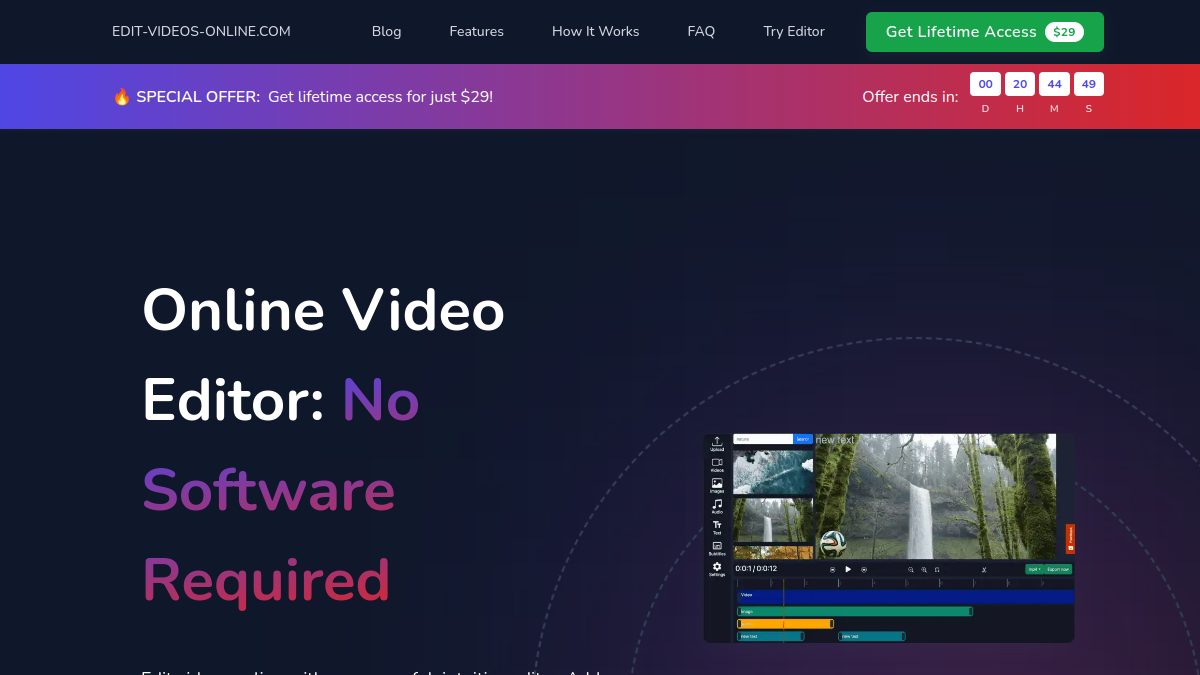Select the waterfall thumbnail in the editor media list
This screenshot has height=675, width=1200.
tap(773, 520)
